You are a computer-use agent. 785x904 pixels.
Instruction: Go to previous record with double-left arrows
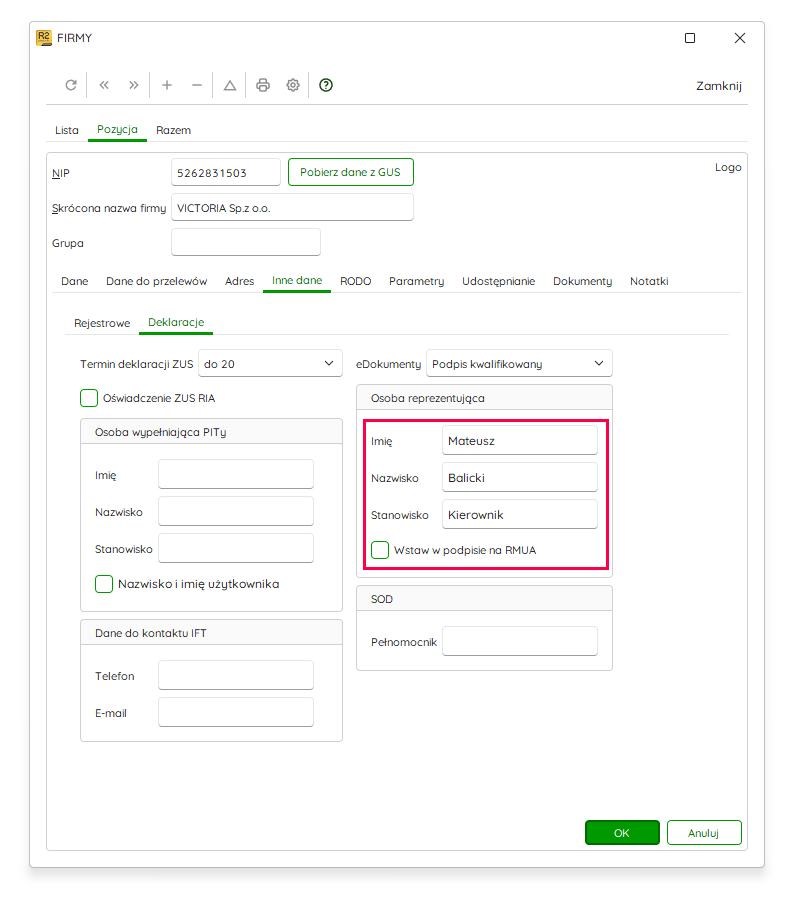104,85
